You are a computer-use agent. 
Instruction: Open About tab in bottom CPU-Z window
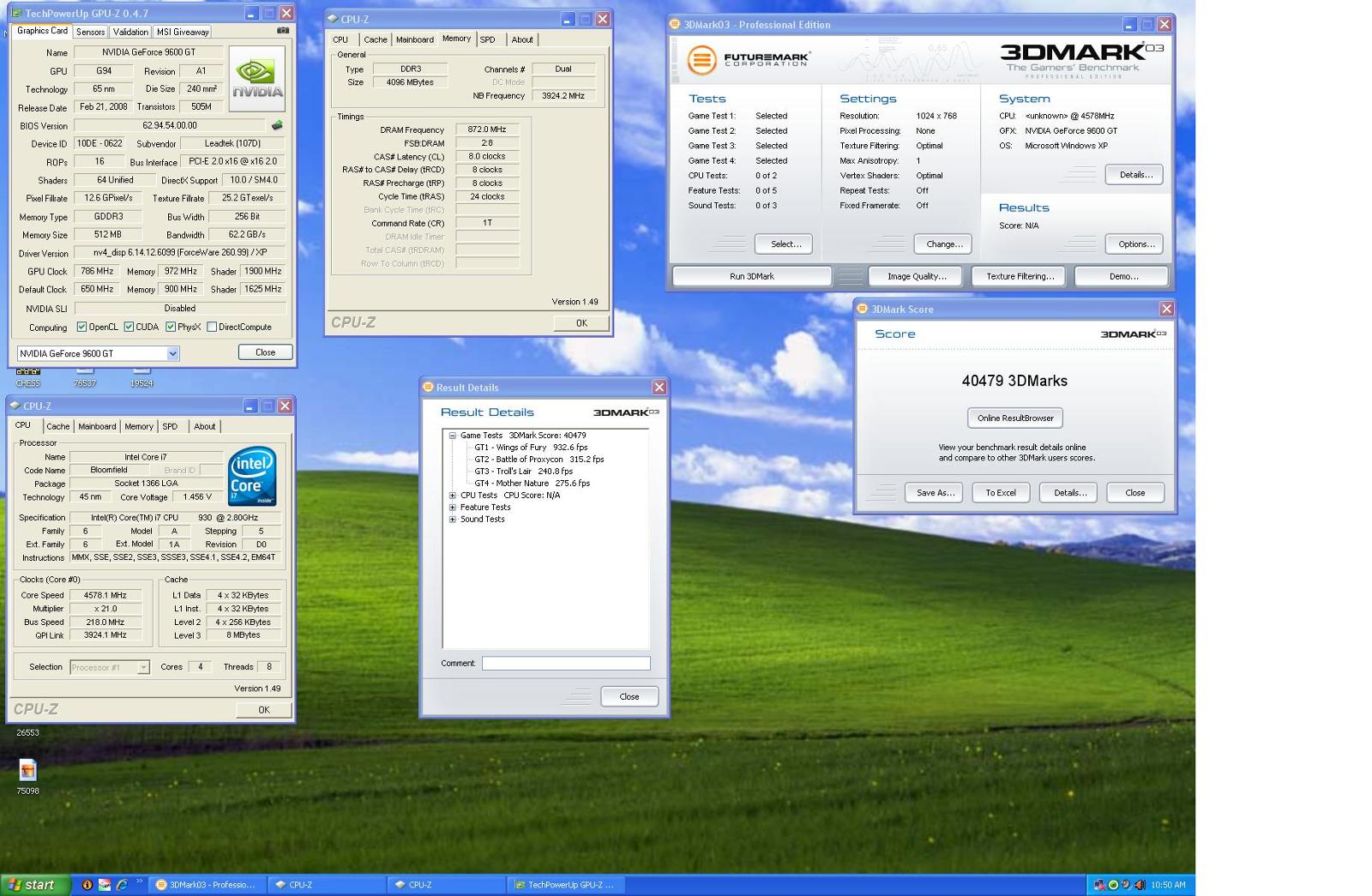[x=205, y=426]
